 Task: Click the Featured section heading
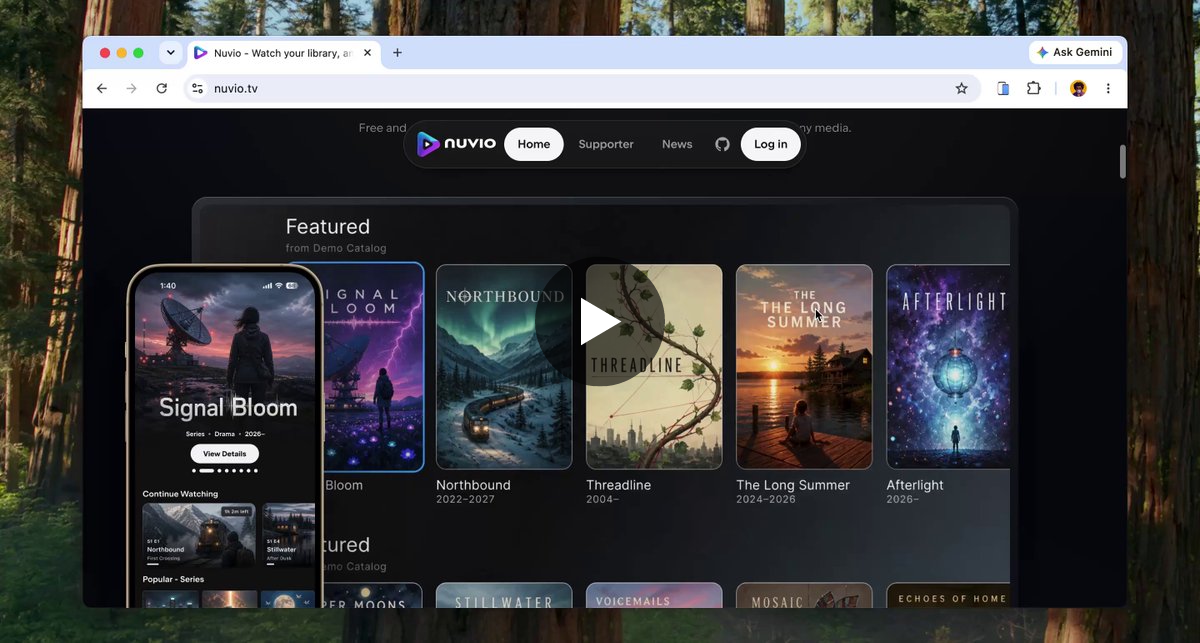point(328,227)
